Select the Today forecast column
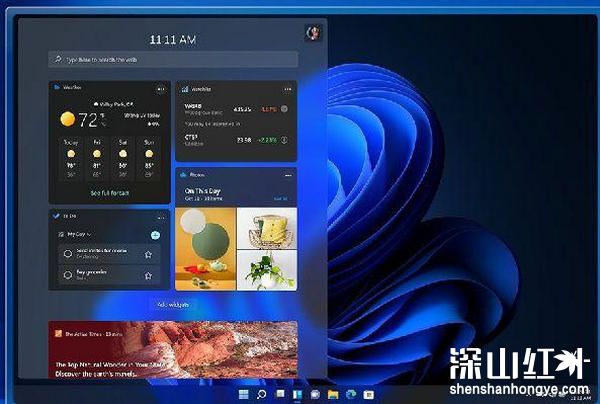The width and height of the screenshot is (600, 404). pyautogui.click(x=71, y=158)
